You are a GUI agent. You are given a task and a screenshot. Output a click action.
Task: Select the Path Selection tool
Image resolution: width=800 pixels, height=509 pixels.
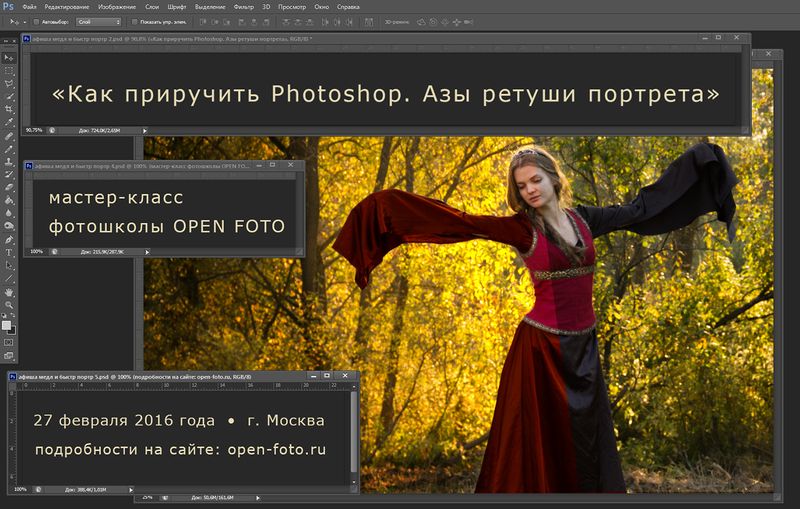pos(9,265)
